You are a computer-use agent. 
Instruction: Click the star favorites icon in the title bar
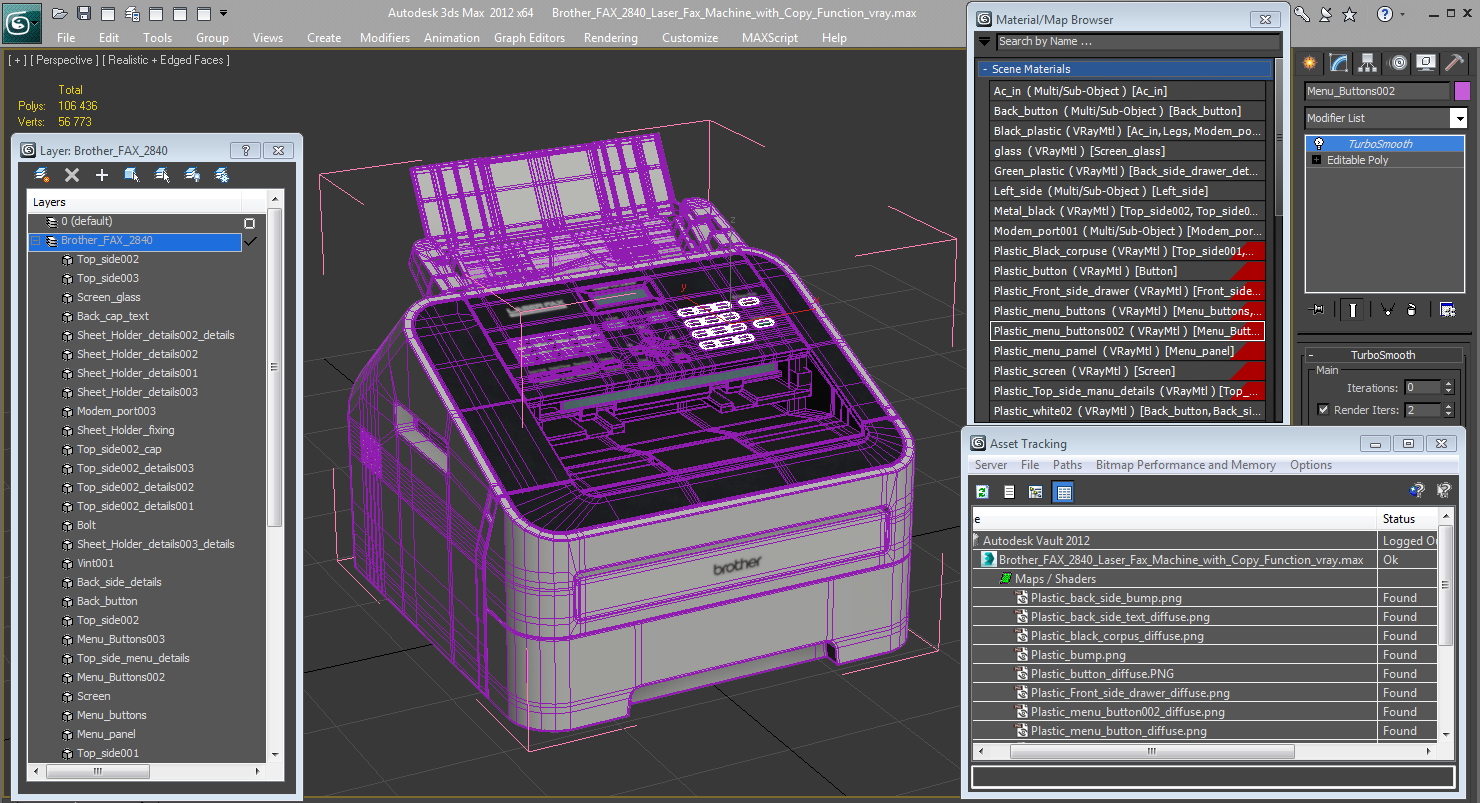(1350, 14)
